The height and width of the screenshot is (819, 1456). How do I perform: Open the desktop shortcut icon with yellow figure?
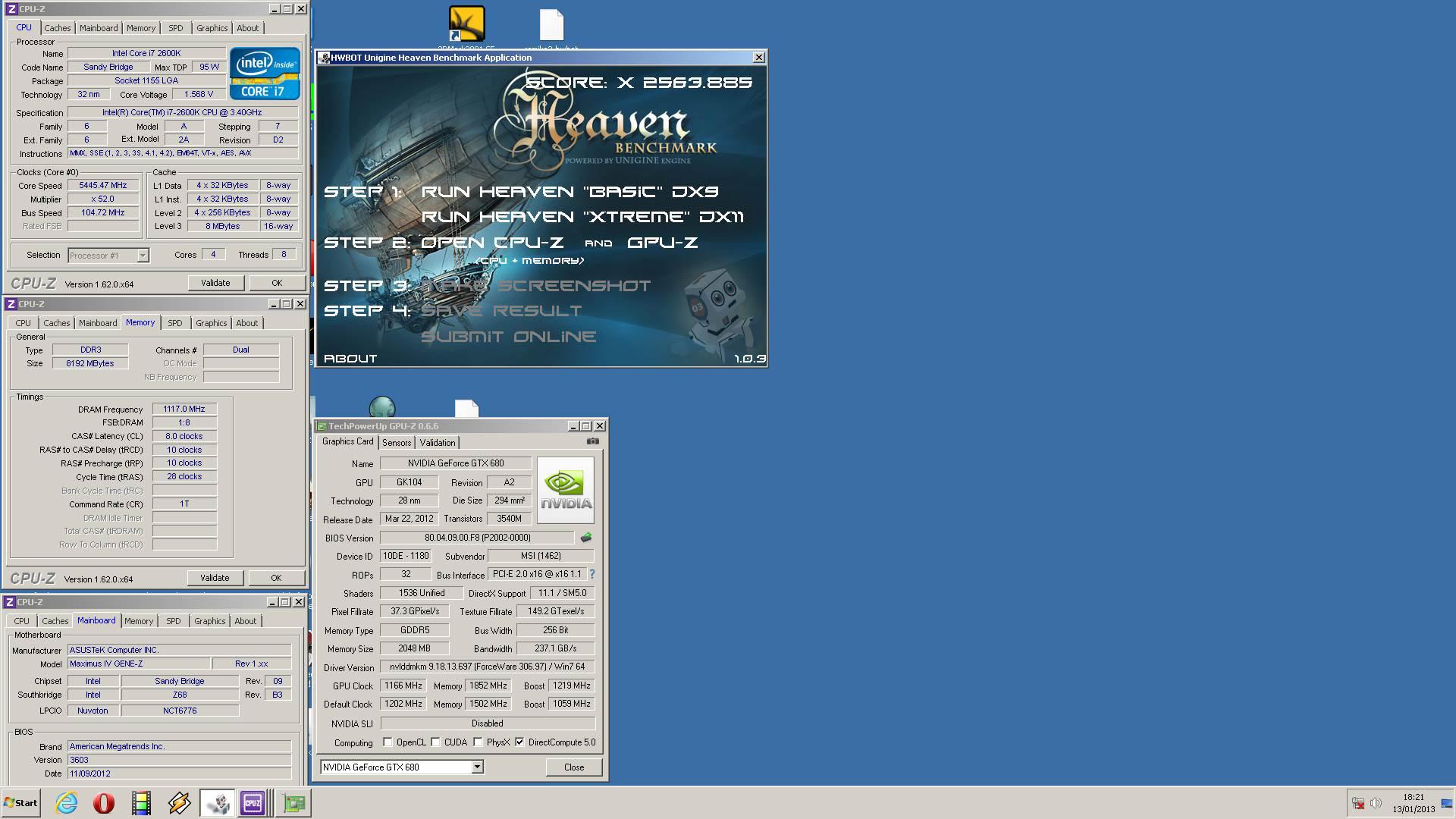pyautogui.click(x=466, y=24)
